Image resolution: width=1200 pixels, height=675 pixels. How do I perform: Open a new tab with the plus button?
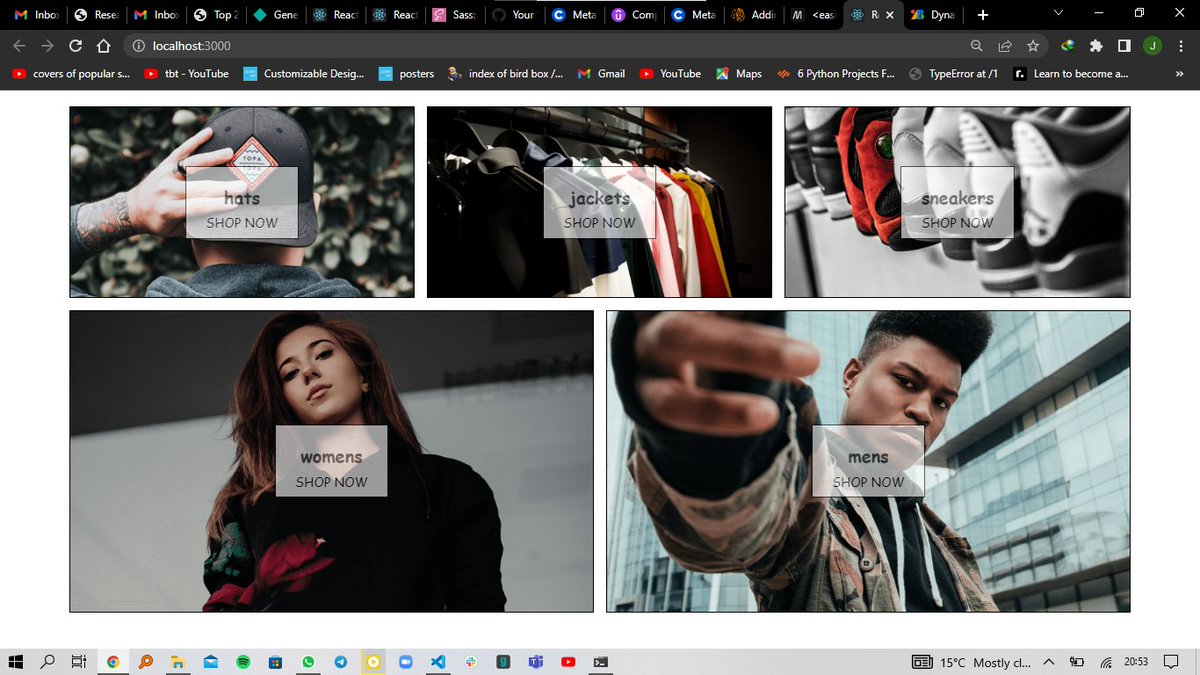coord(983,15)
